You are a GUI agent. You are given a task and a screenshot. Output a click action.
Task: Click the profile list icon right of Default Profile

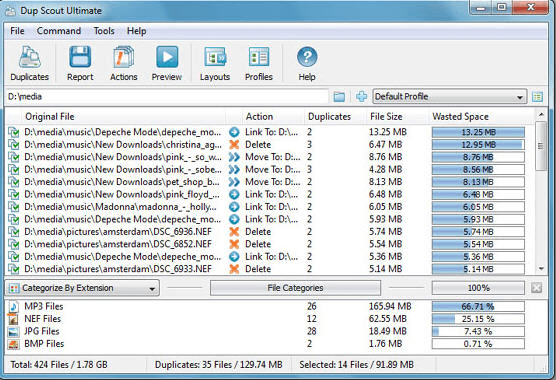[538, 96]
